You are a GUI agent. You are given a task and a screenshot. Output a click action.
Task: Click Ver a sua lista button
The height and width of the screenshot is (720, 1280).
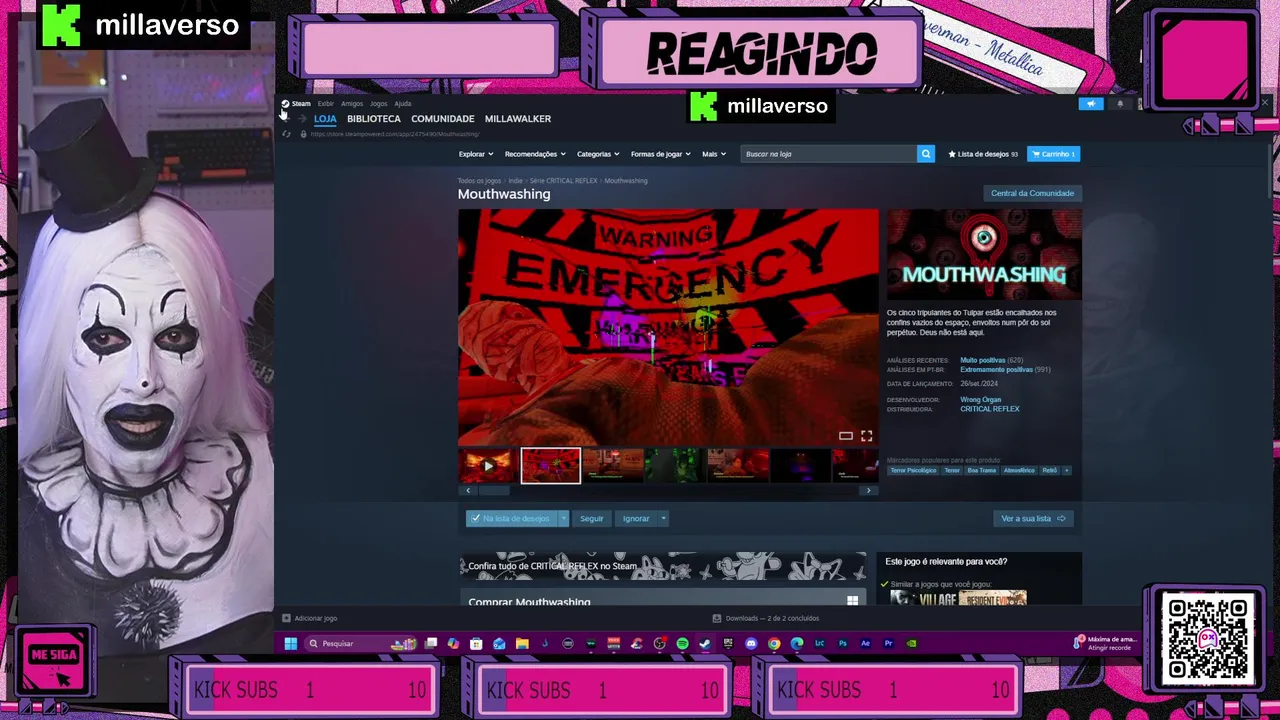(x=1035, y=518)
